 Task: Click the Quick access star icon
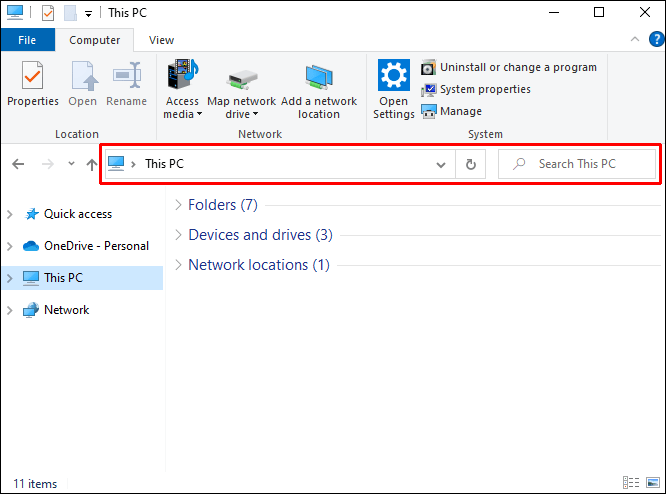click(31, 214)
